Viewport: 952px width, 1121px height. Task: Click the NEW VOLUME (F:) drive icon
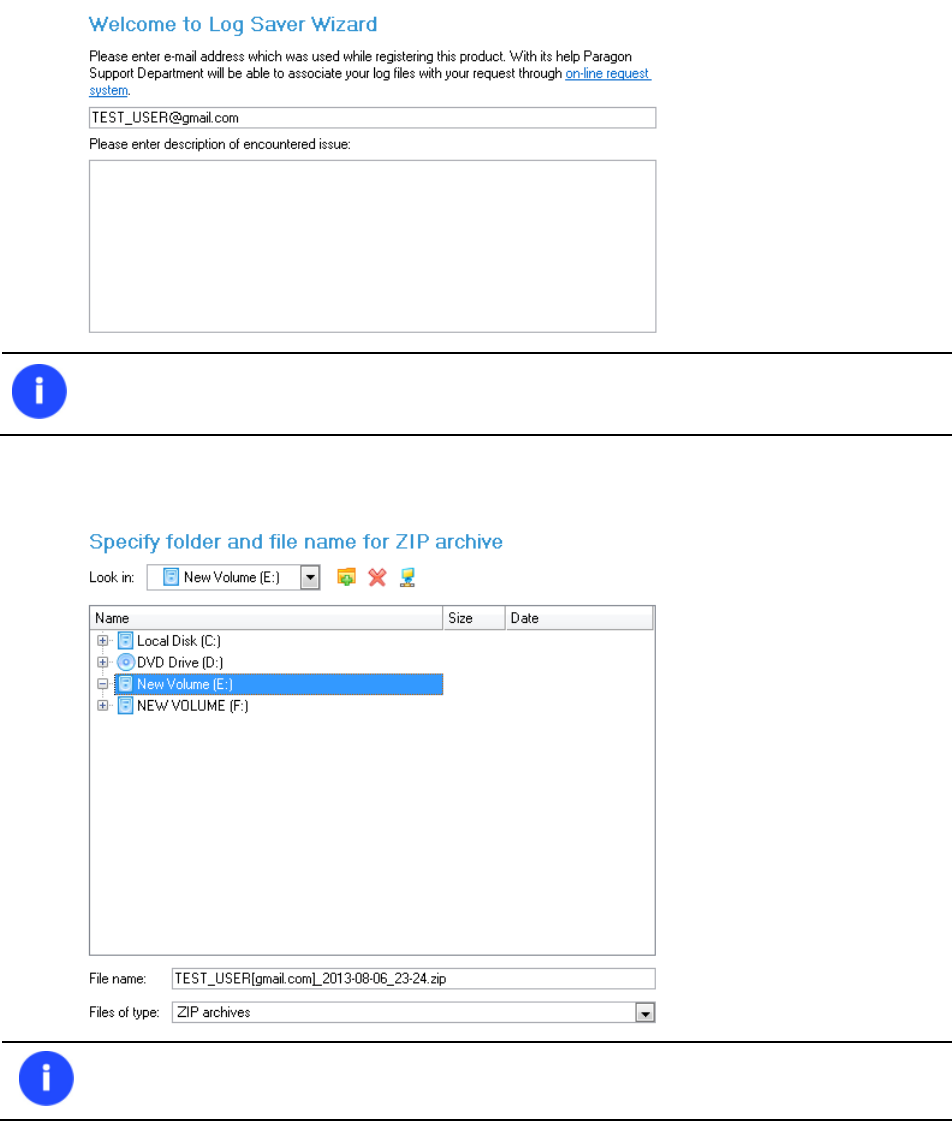tap(126, 706)
